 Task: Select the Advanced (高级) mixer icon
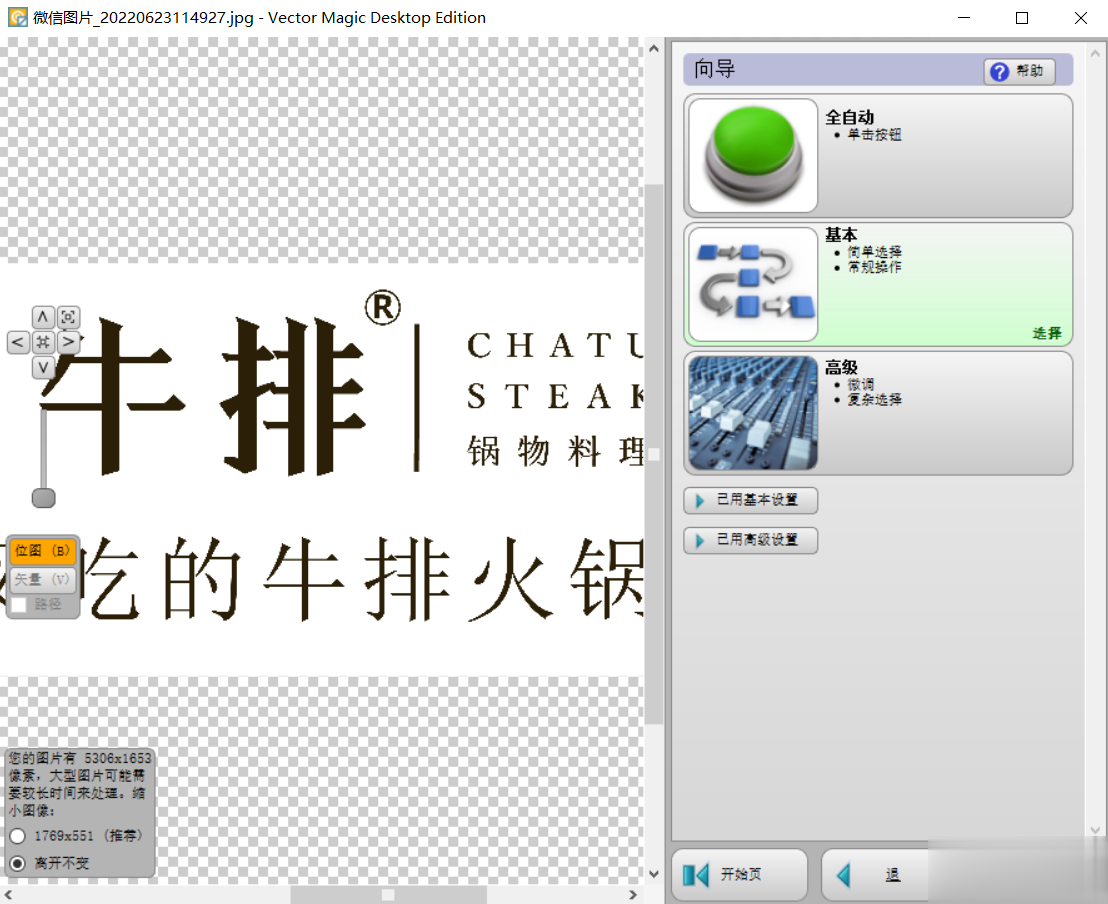point(753,413)
